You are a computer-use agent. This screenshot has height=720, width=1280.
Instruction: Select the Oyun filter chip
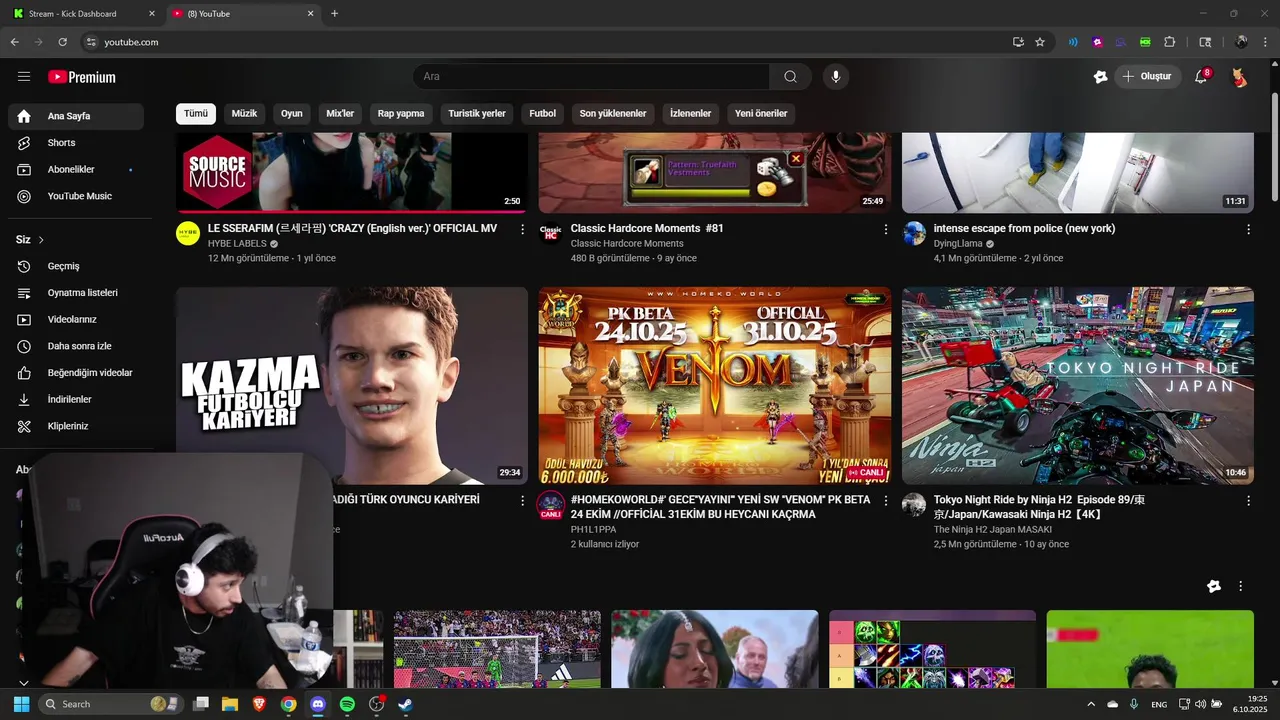[x=291, y=114]
